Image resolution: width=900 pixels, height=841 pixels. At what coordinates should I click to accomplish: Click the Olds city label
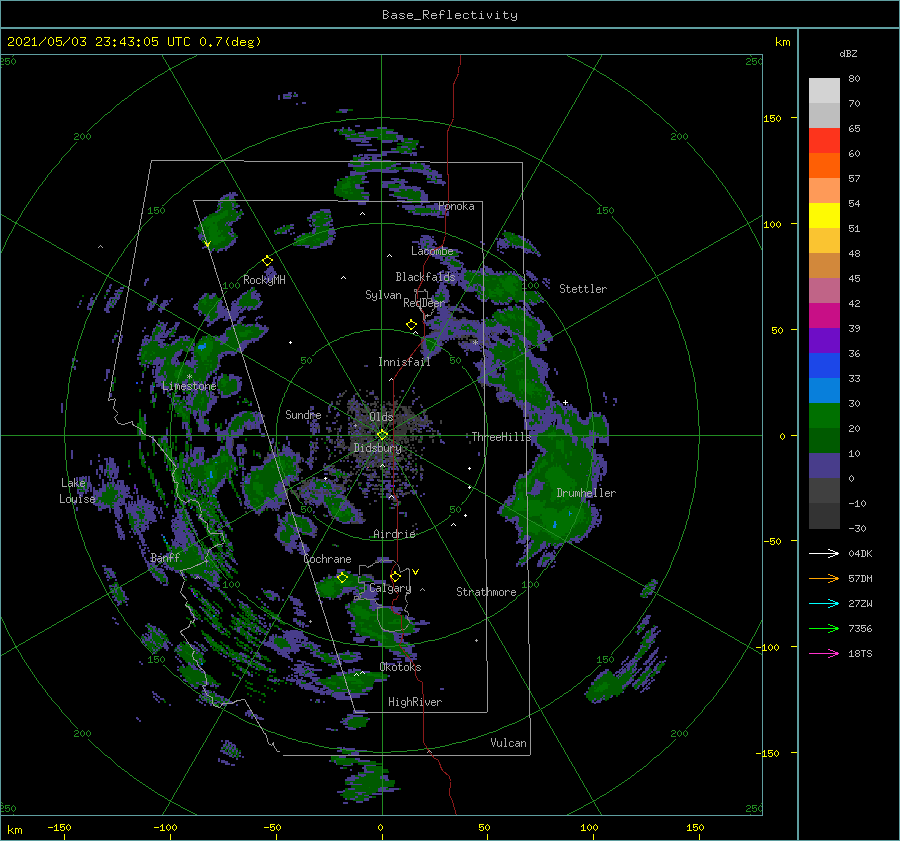point(381,417)
